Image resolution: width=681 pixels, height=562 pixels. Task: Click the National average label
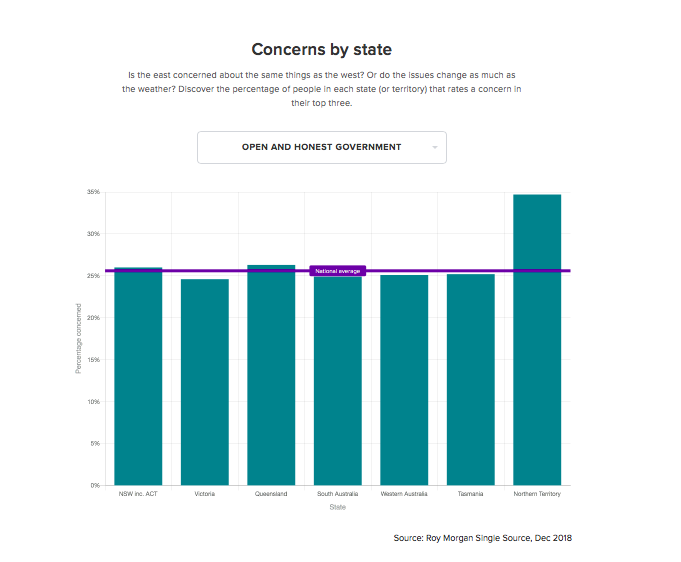338,271
